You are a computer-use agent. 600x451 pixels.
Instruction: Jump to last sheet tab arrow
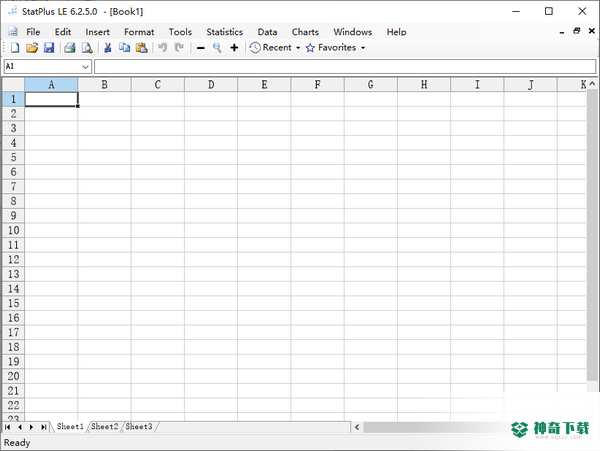point(44,427)
